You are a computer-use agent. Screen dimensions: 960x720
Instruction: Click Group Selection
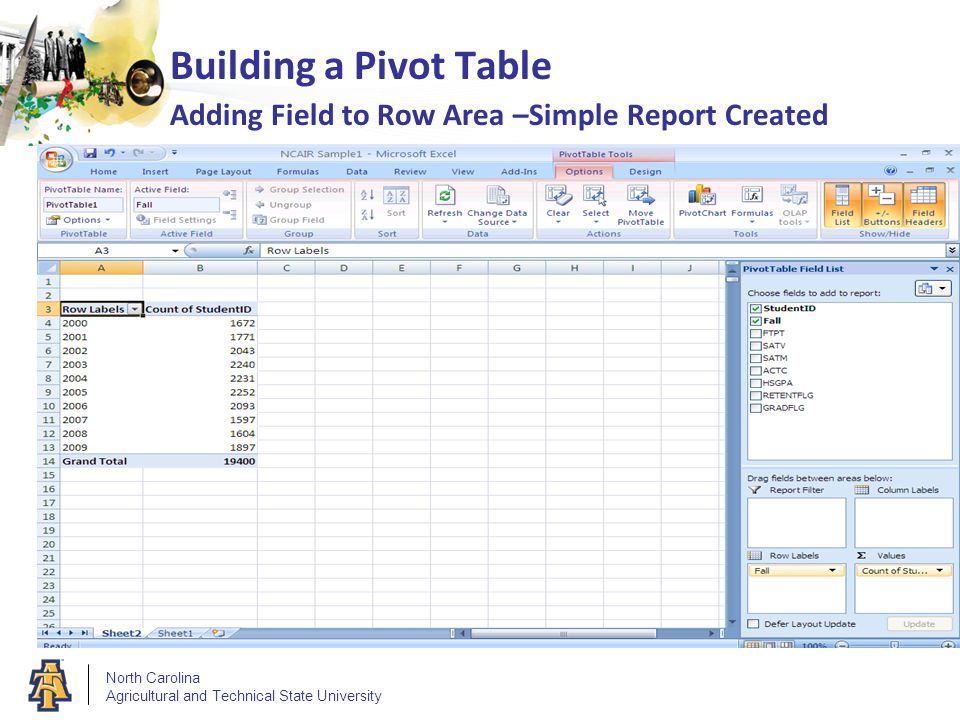pos(300,190)
